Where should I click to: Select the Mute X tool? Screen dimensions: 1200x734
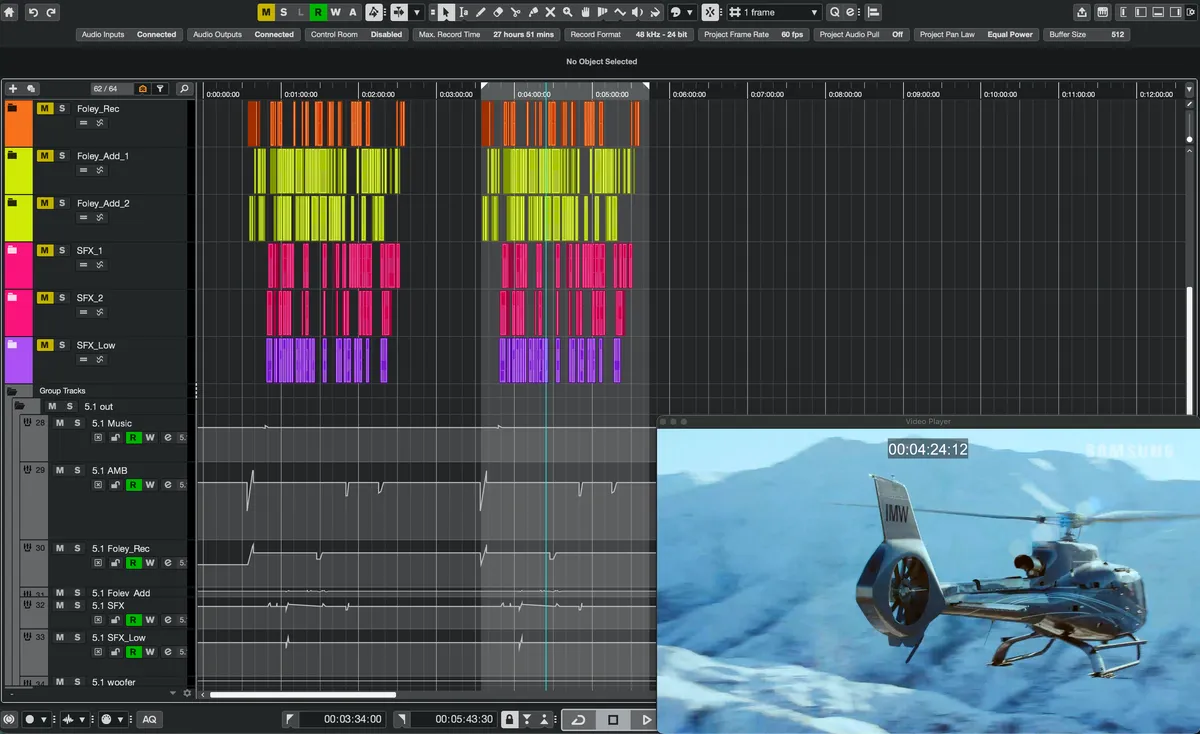pos(550,12)
